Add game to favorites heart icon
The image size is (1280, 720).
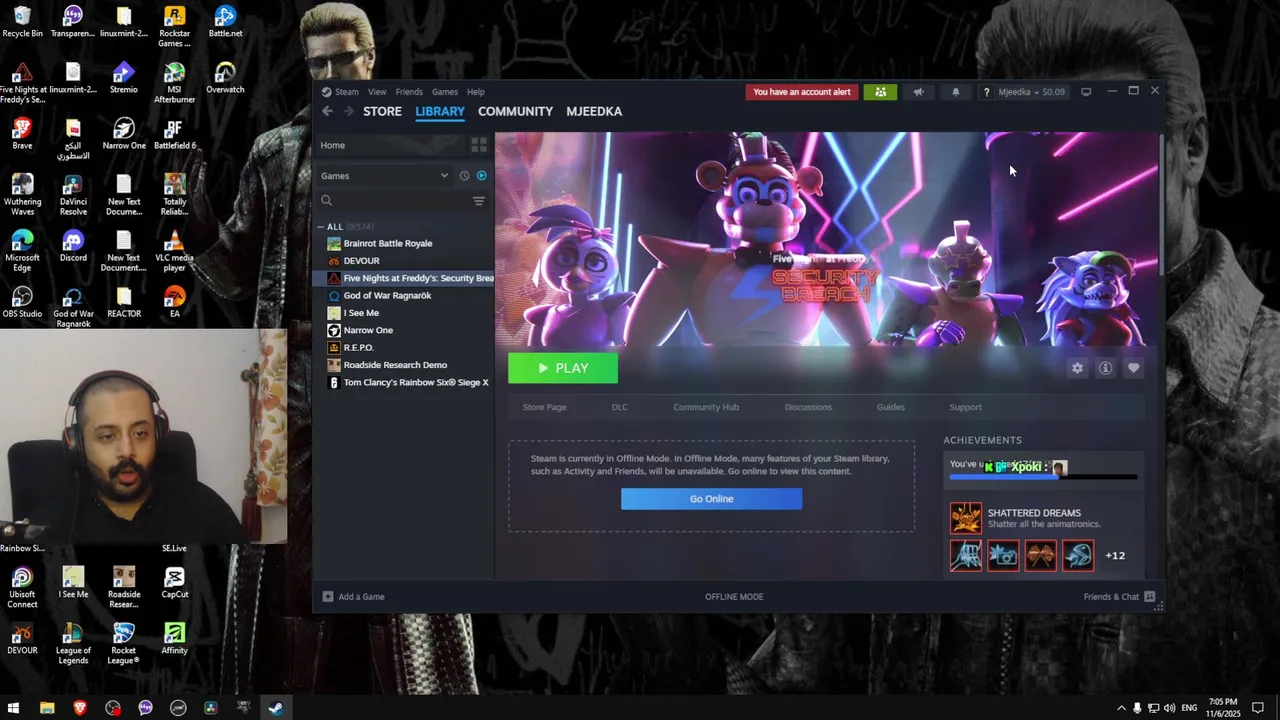1133,368
